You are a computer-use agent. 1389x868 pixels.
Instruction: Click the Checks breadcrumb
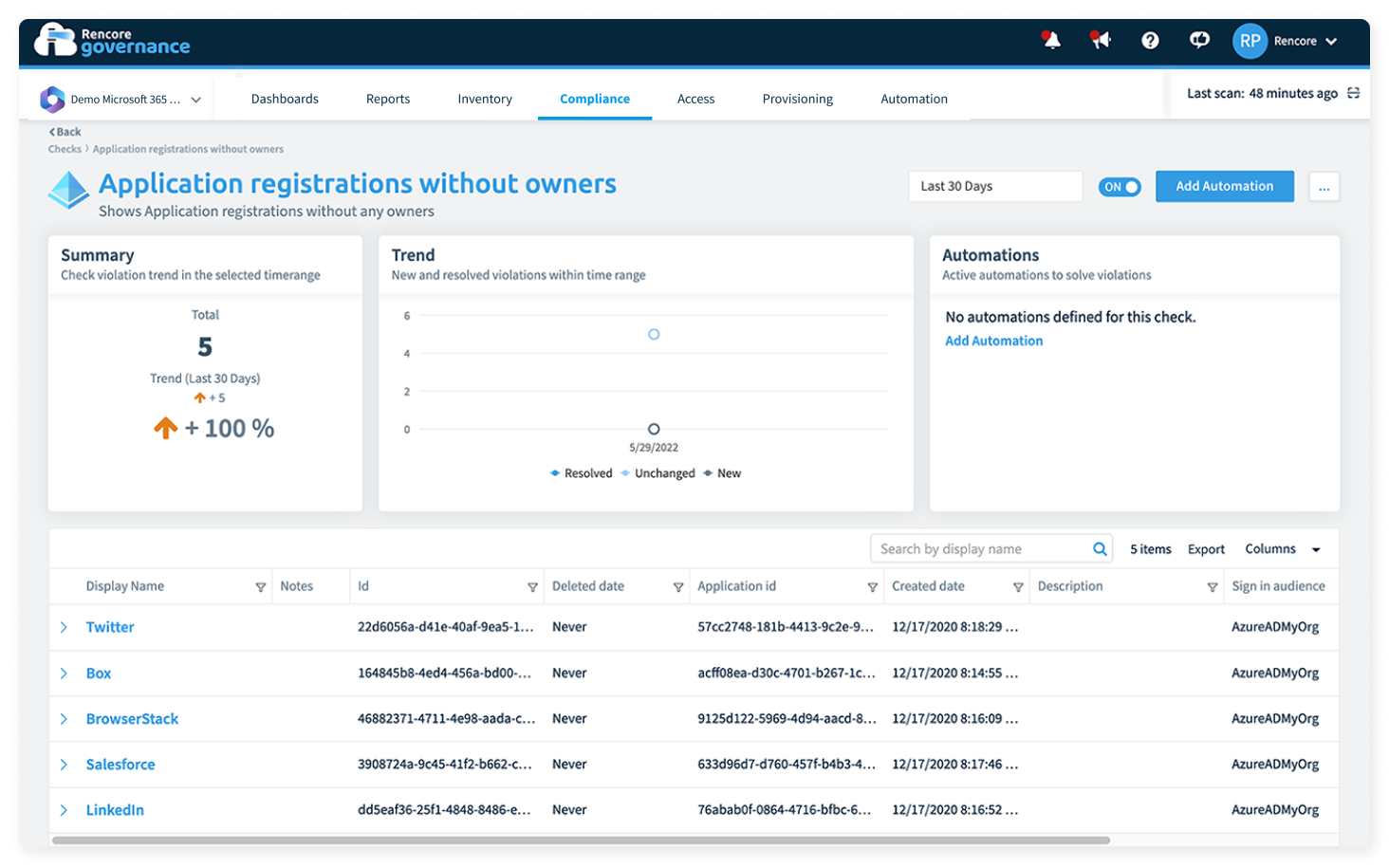[x=65, y=149]
